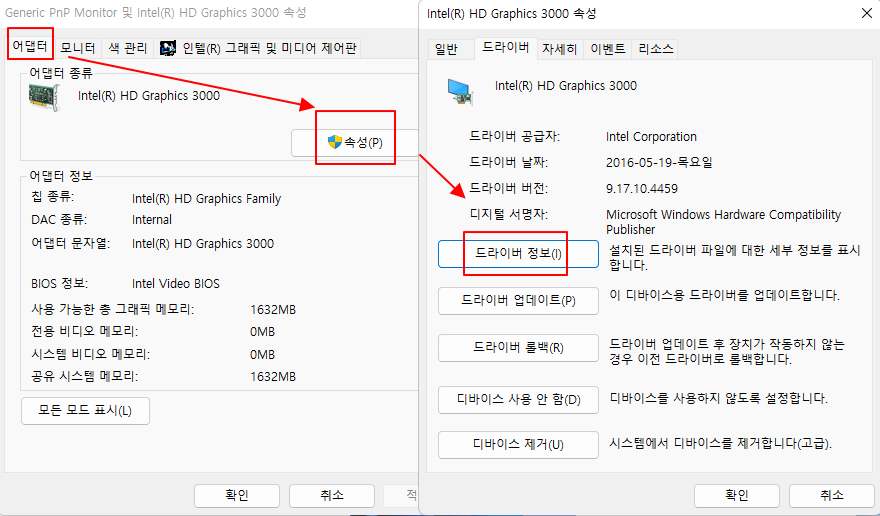Click 디바이스 사용 안 함(D) button
Screen dimensions: 880x516
pos(518,400)
